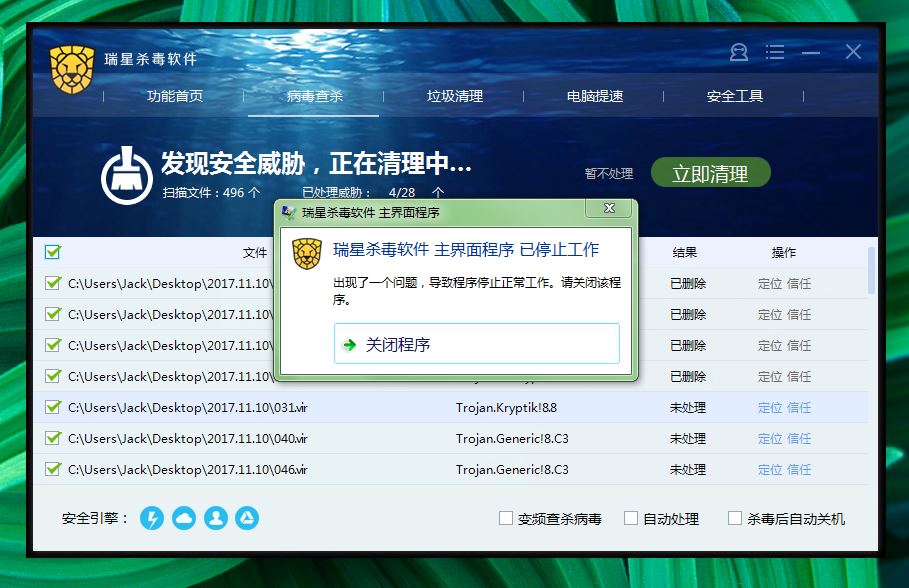Click the 结果 column header
Viewport: 909px width, 588px height.
pyautogui.click(x=685, y=252)
